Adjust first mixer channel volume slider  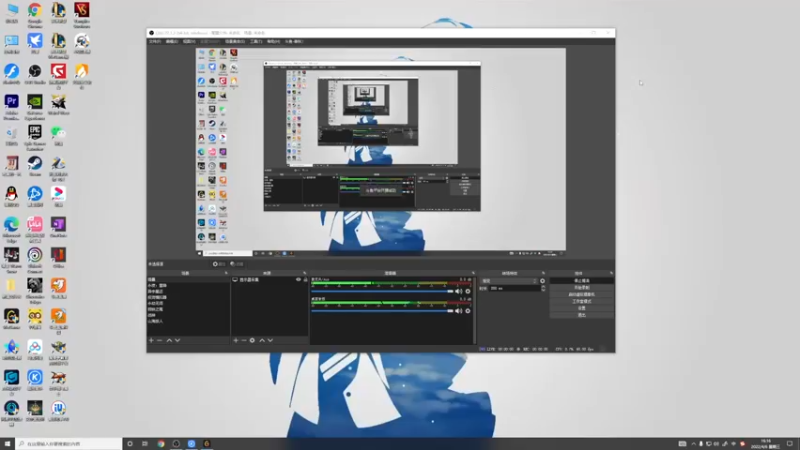pos(382,291)
